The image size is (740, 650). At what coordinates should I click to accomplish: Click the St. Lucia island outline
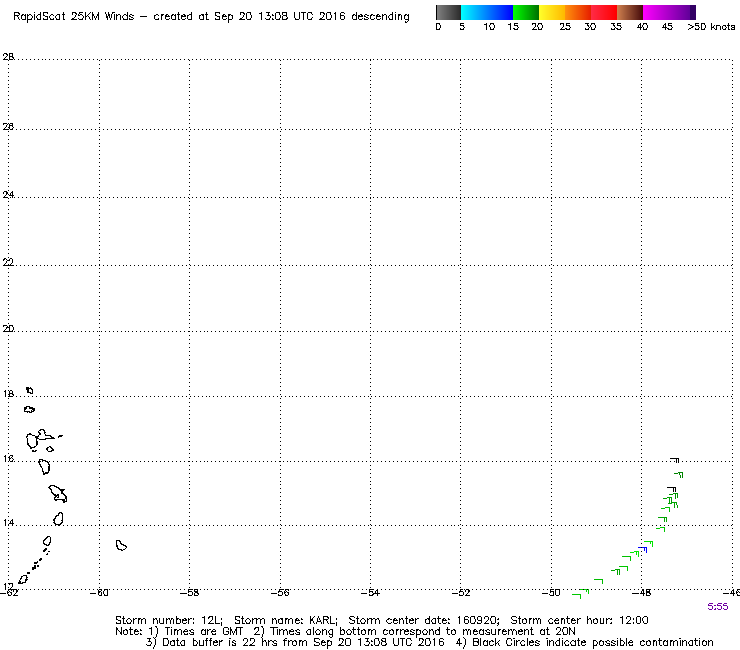59,519
